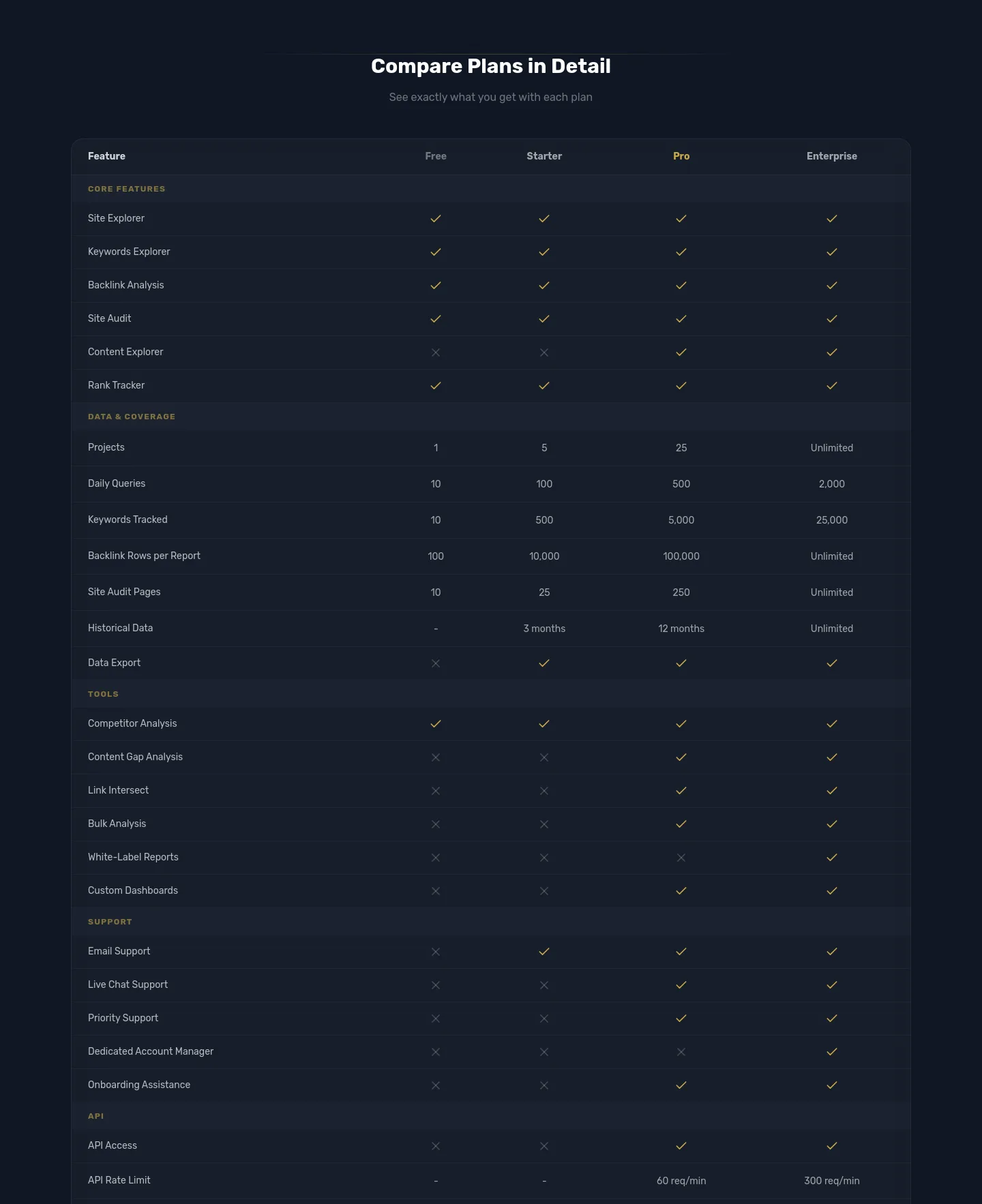This screenshot has height=1204, width=982.
Task: Click the Bulk Analysis checkmark under Enterprise
Action: tap(832, 824)
